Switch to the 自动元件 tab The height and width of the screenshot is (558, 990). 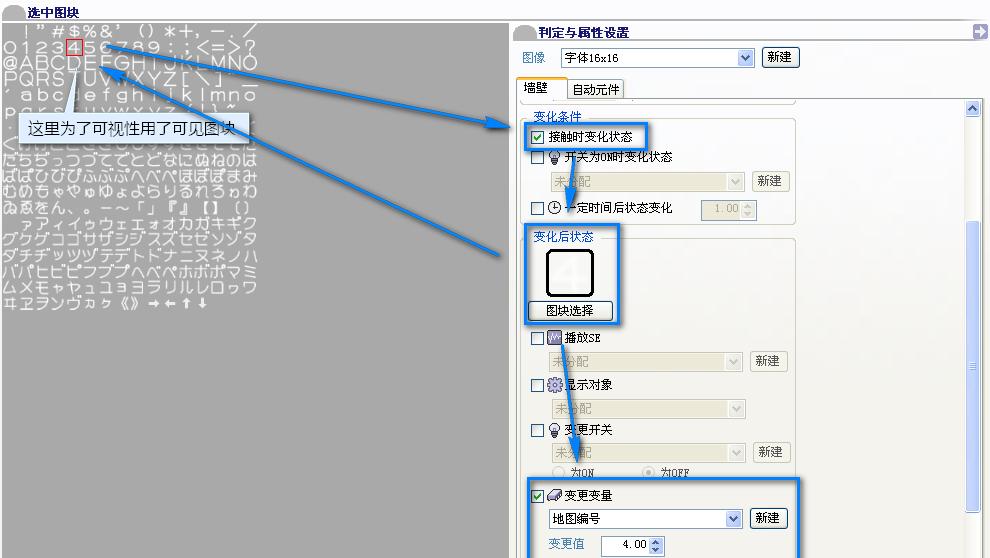coord(595,90)
